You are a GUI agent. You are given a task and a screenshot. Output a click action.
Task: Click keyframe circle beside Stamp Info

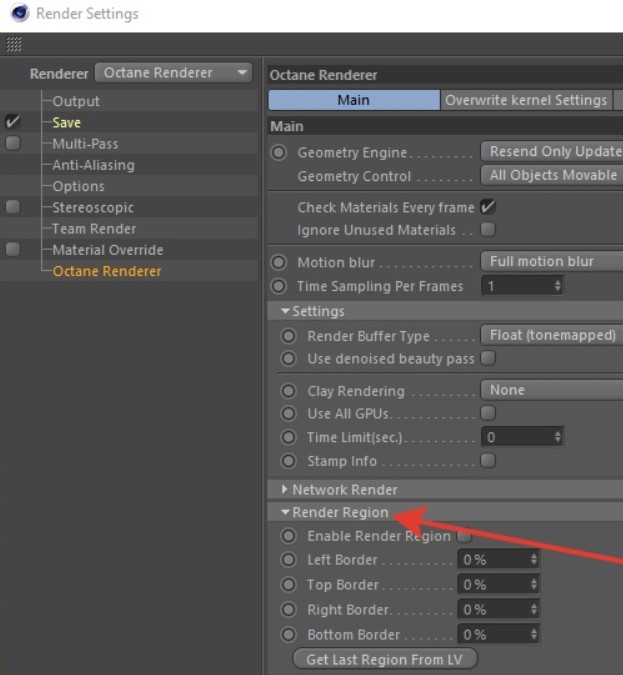coord(289,461)
